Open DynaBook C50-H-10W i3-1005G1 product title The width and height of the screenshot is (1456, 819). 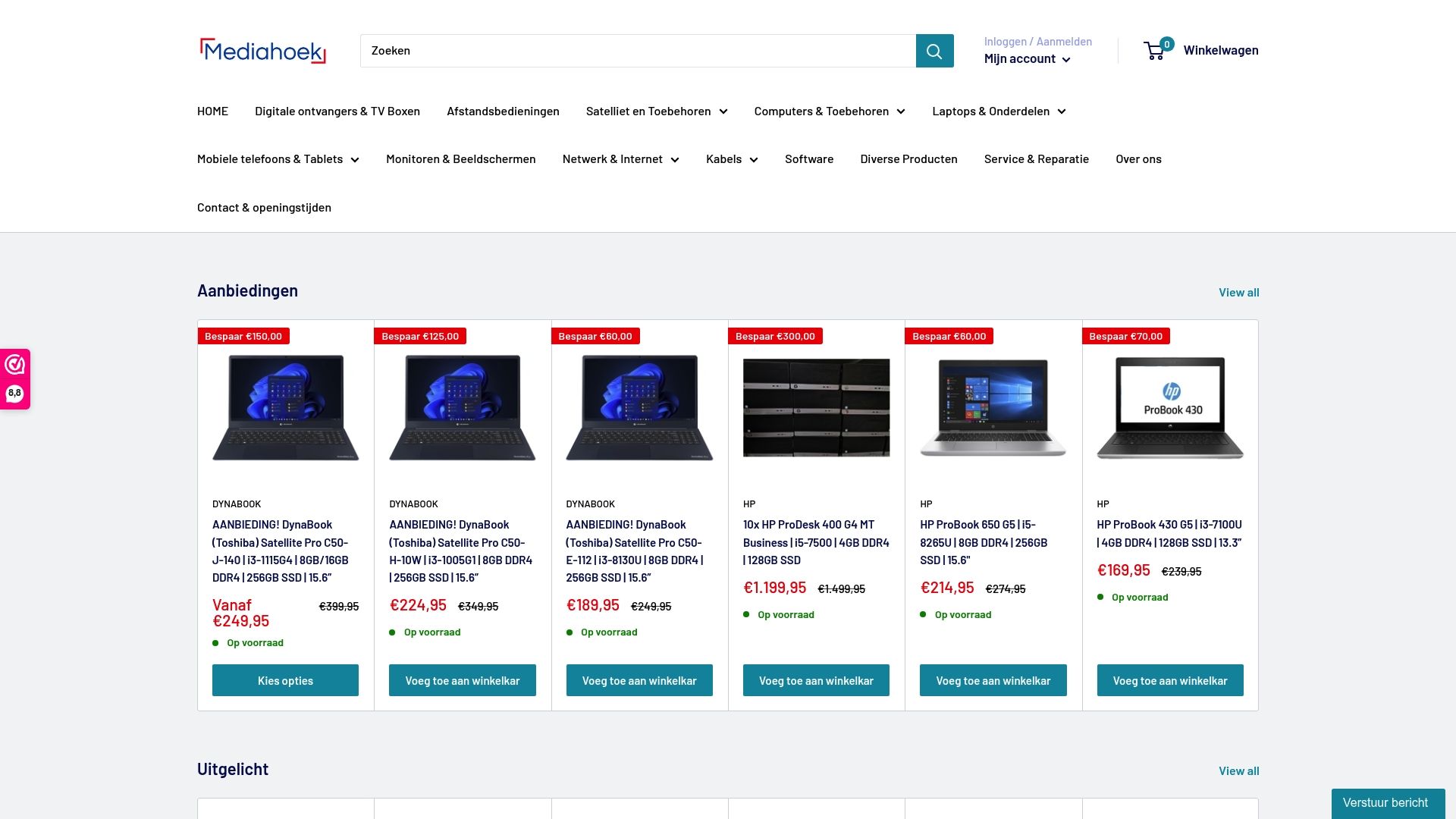pyautogui.click(x=461, y=551)
